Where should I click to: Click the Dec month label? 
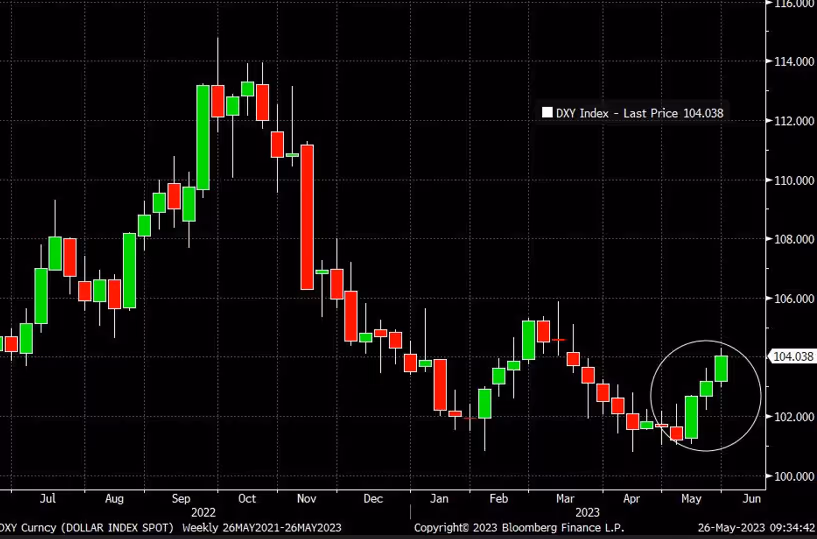373,498
